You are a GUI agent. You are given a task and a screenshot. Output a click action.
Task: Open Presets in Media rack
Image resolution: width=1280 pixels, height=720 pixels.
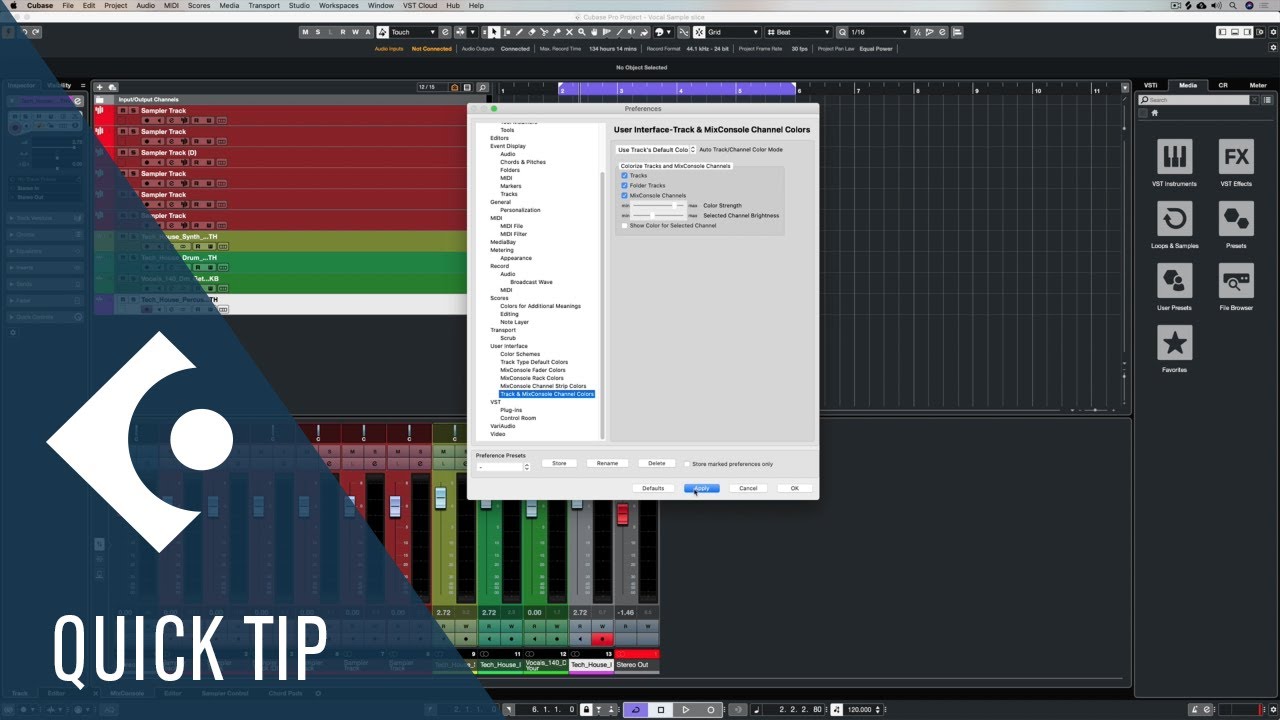tap(1236, 219)
